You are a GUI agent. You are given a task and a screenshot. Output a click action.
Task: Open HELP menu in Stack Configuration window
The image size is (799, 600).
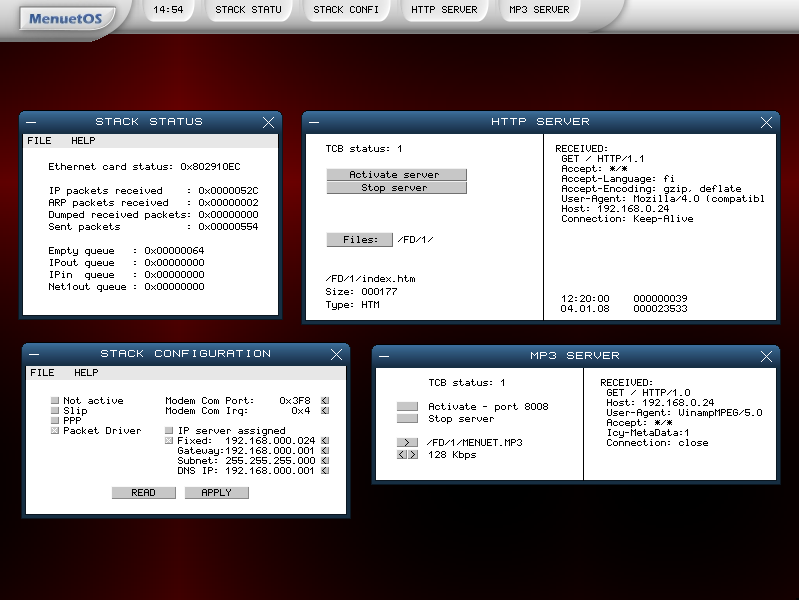point(86,373)
